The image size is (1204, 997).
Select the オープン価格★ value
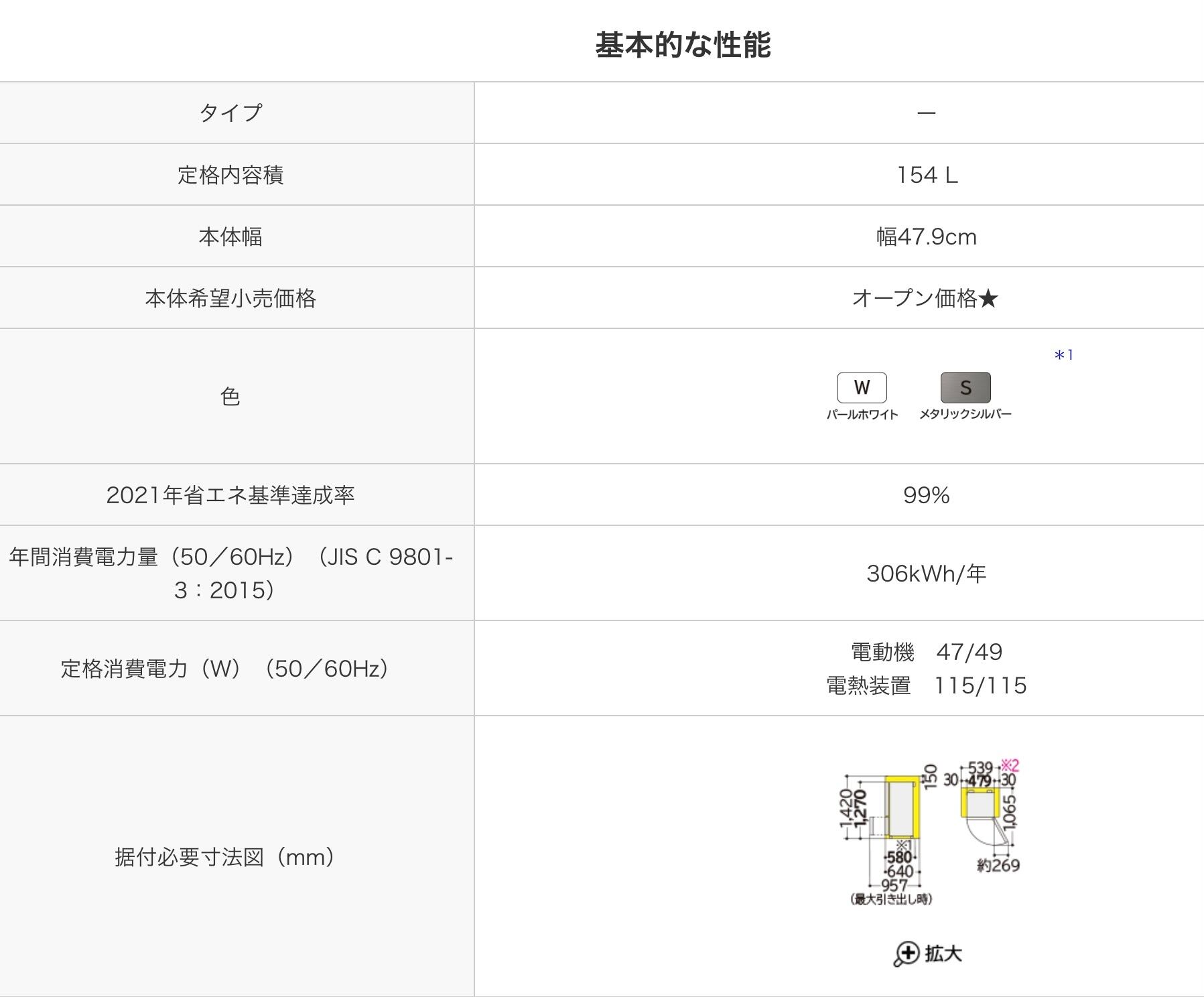[x=925, y=298]
